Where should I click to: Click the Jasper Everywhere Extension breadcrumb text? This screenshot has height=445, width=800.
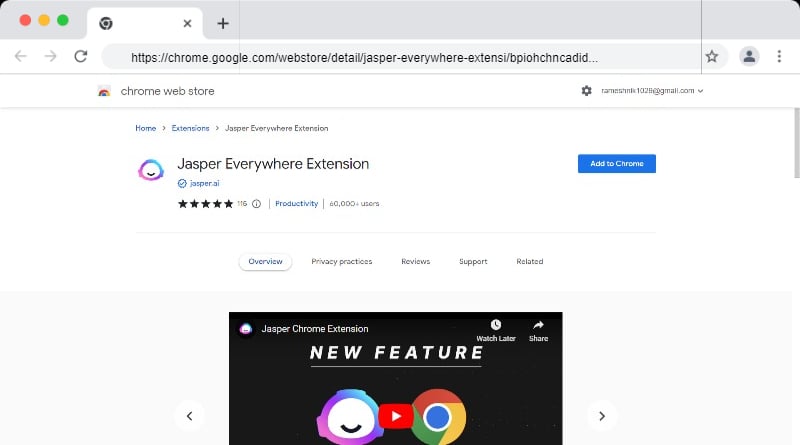277,128
